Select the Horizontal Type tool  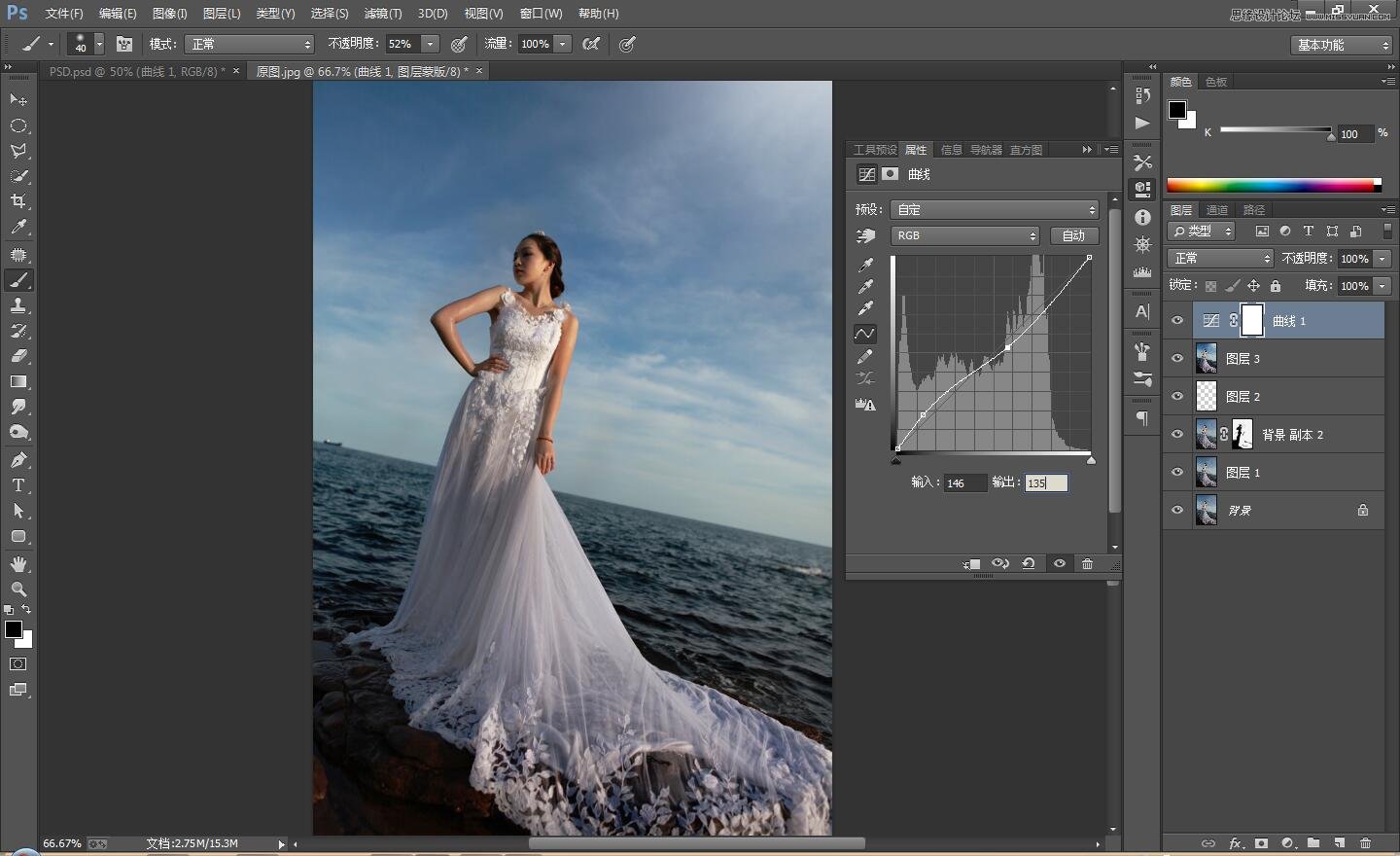click(18, 485)
